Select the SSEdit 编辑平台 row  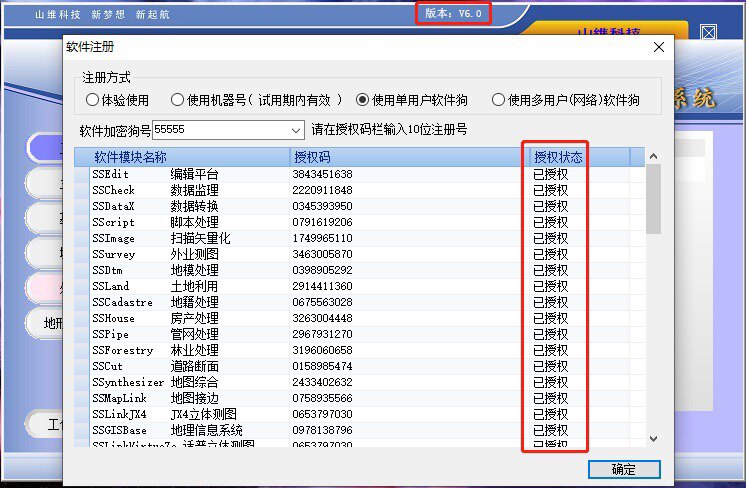tap(360, 174)
